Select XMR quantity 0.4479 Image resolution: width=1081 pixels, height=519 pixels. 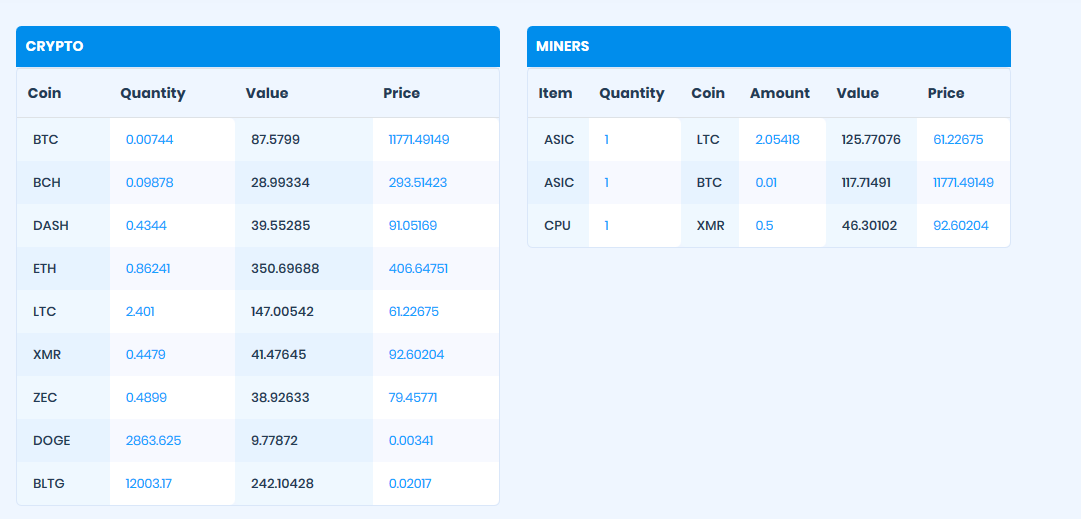[146, 355]
